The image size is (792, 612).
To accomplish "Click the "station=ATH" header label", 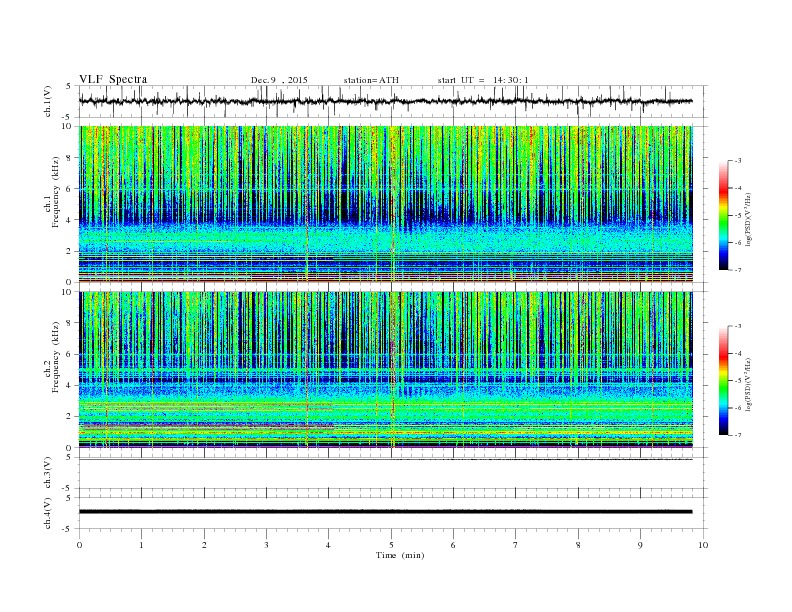I will coord(371,80).
